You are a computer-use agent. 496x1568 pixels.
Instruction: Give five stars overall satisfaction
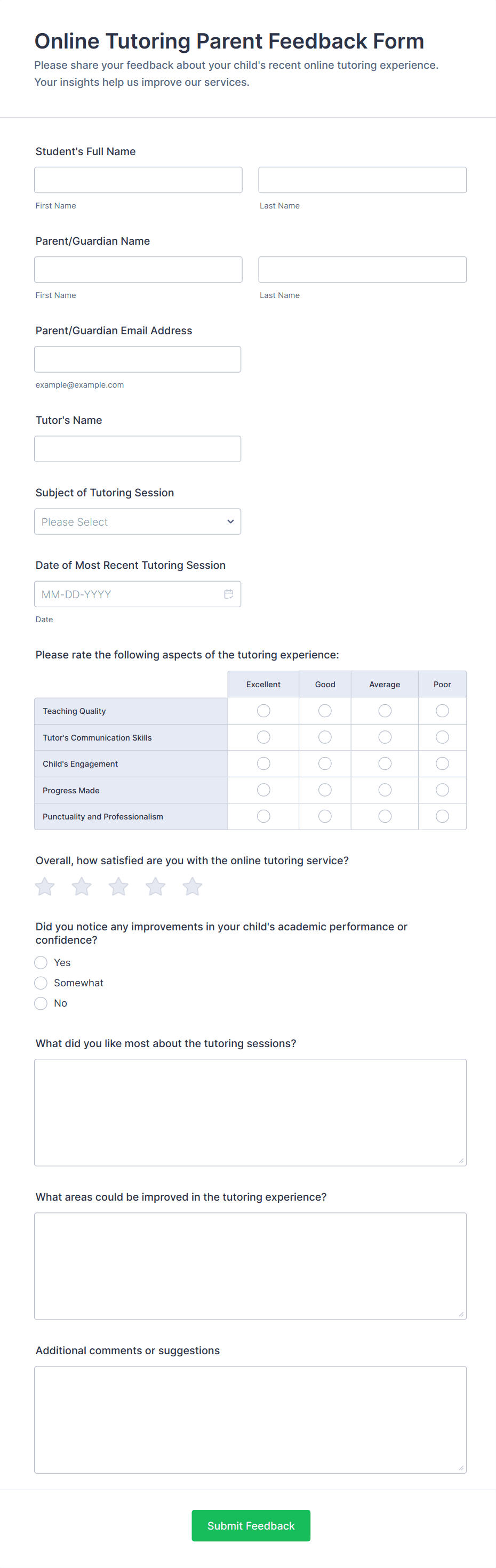point(193,886)
